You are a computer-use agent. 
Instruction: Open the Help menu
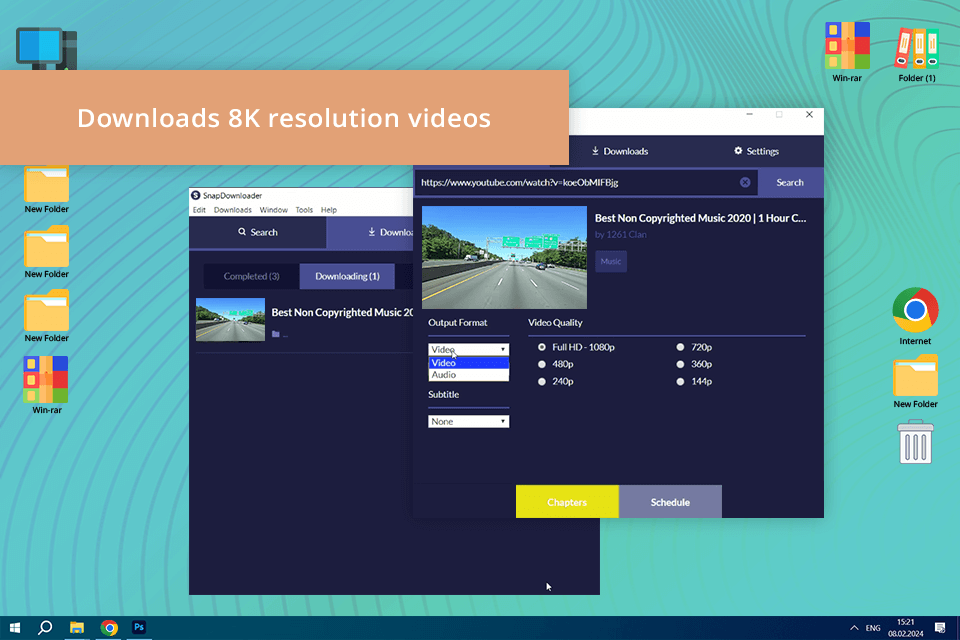[329, 209]
